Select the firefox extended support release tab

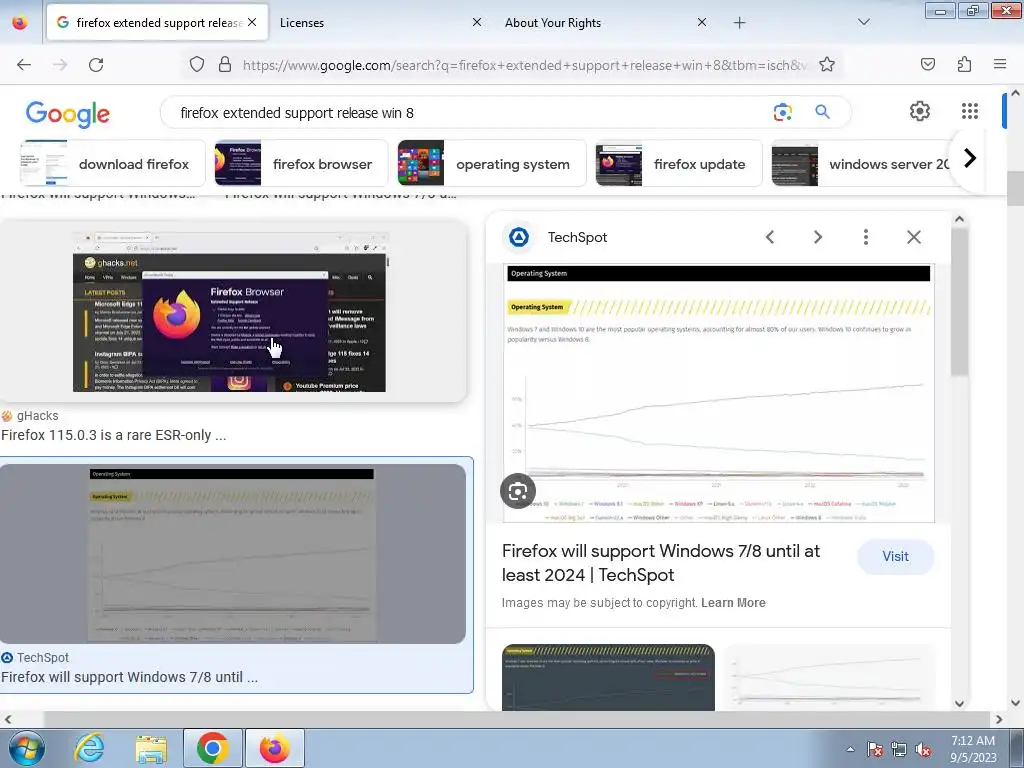(x=157, y=23)
